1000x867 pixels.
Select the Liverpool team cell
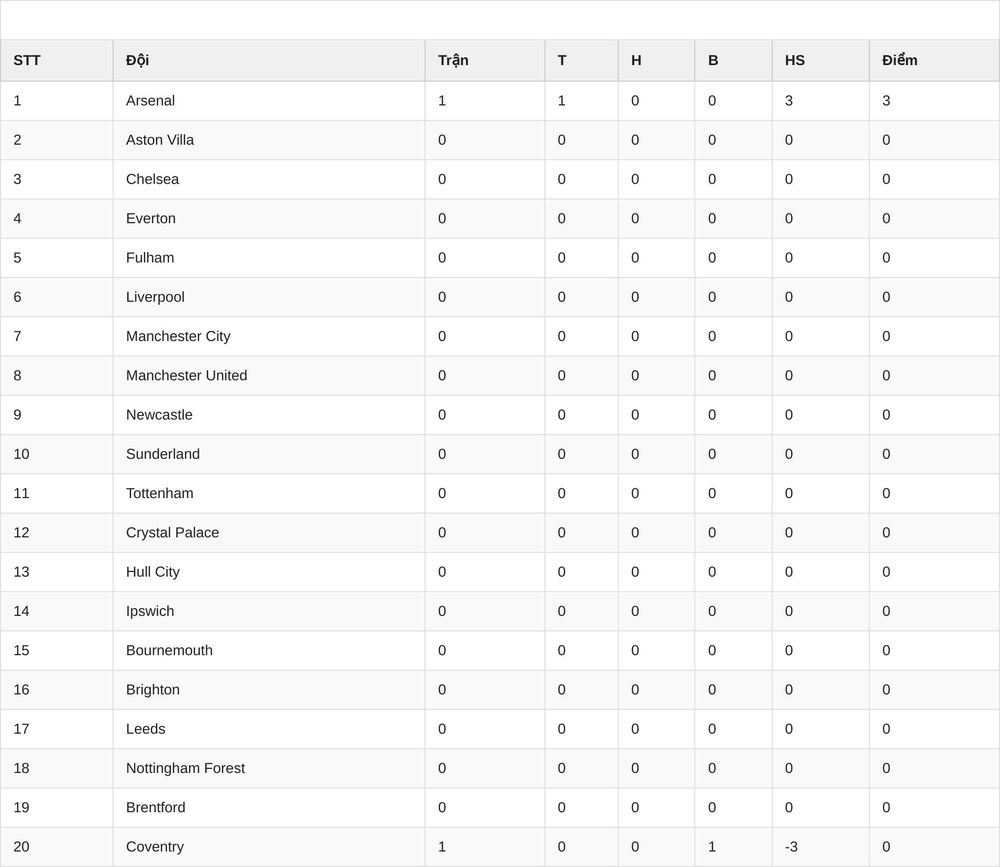coord(269,297)
